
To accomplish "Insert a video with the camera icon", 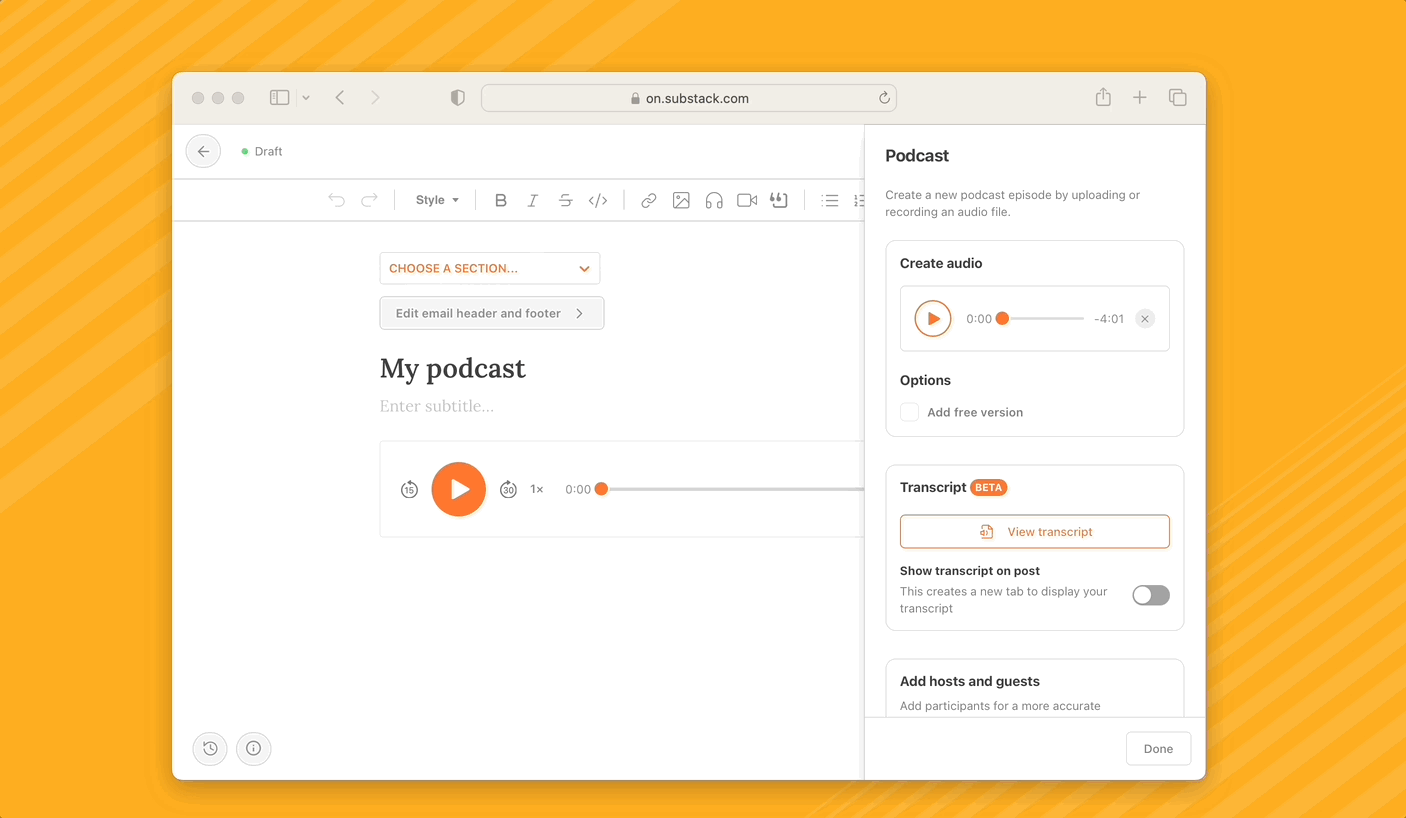I will pos(746,200).
